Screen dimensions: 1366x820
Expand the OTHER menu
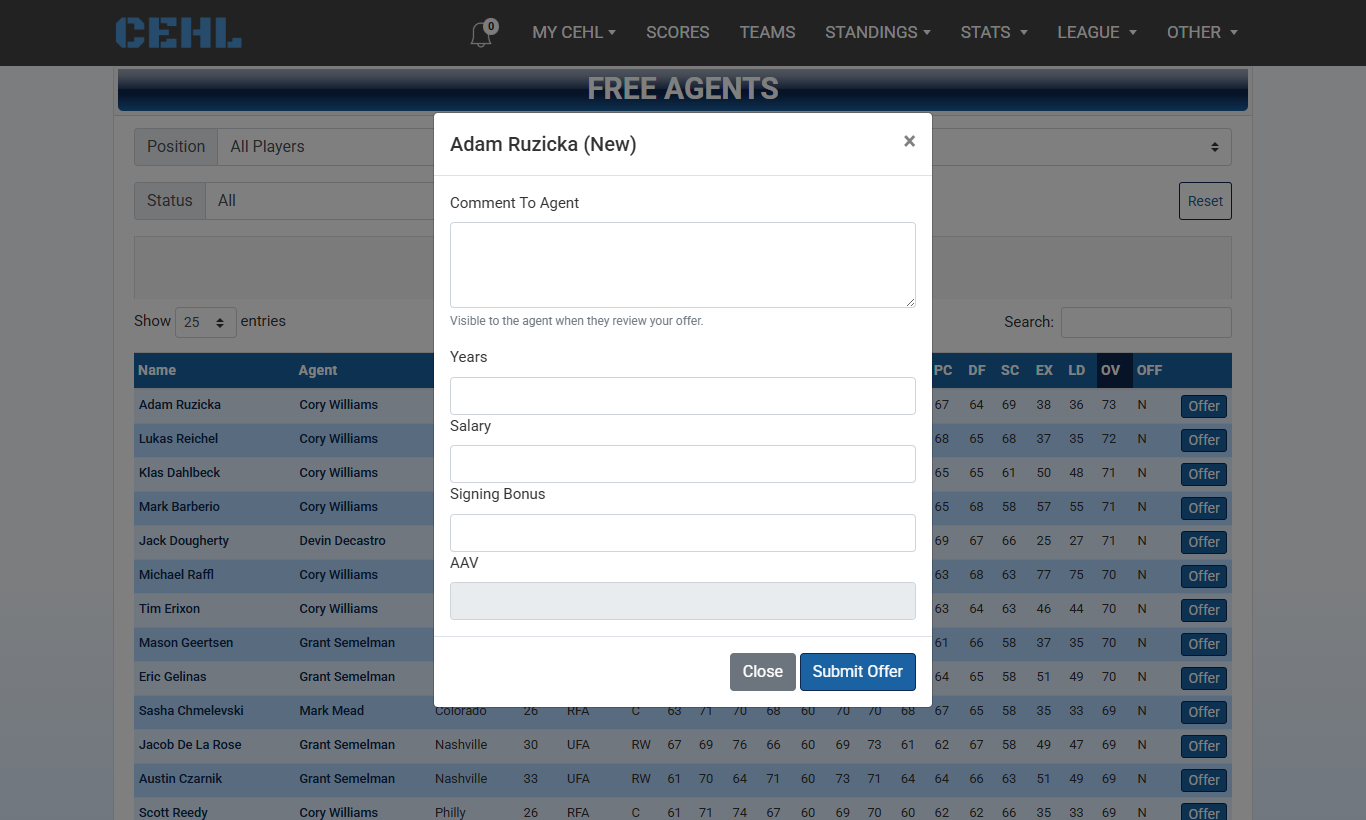(1202, 32)
